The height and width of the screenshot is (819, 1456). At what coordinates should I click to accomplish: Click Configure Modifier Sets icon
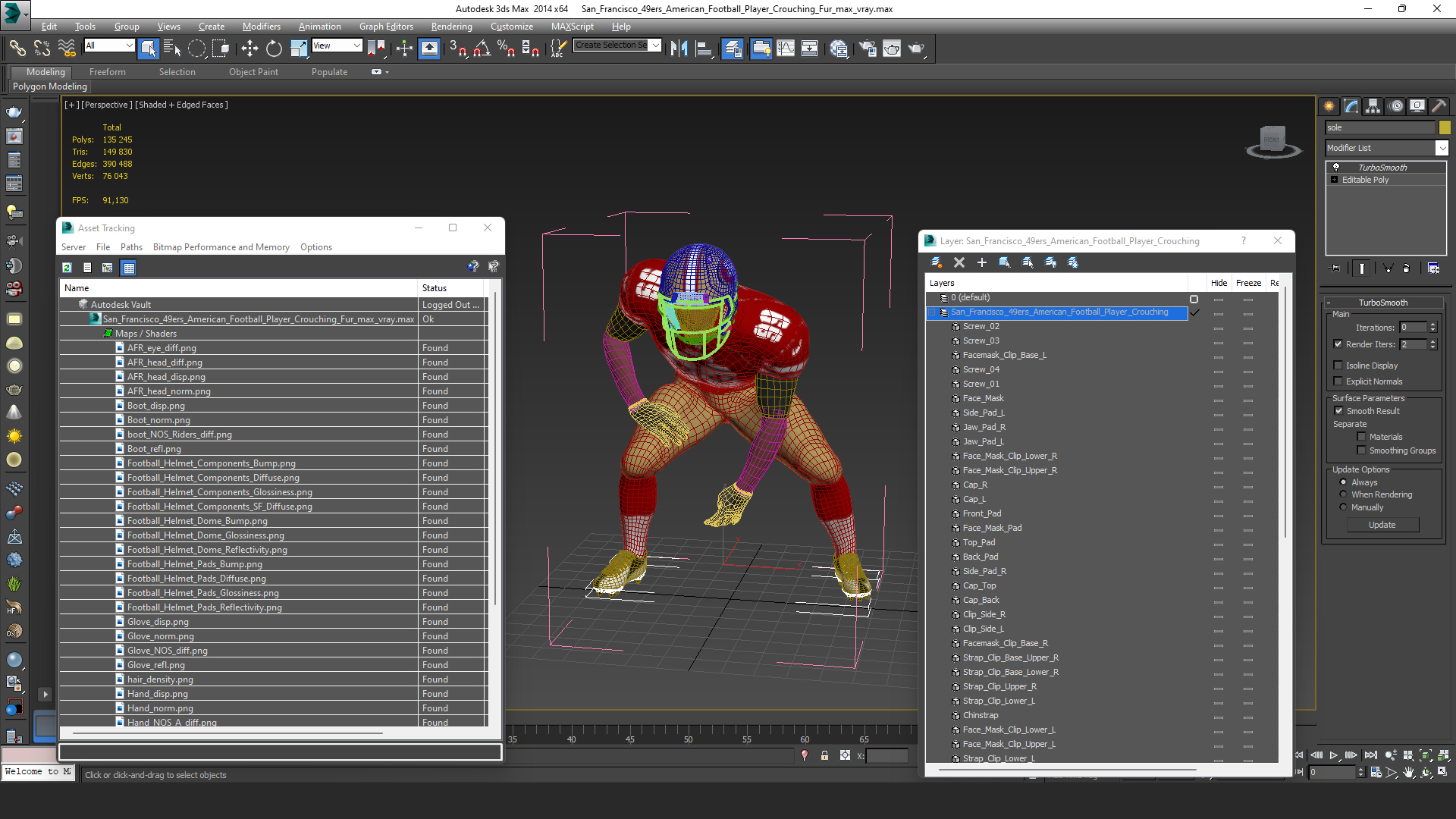(1433, 268)
